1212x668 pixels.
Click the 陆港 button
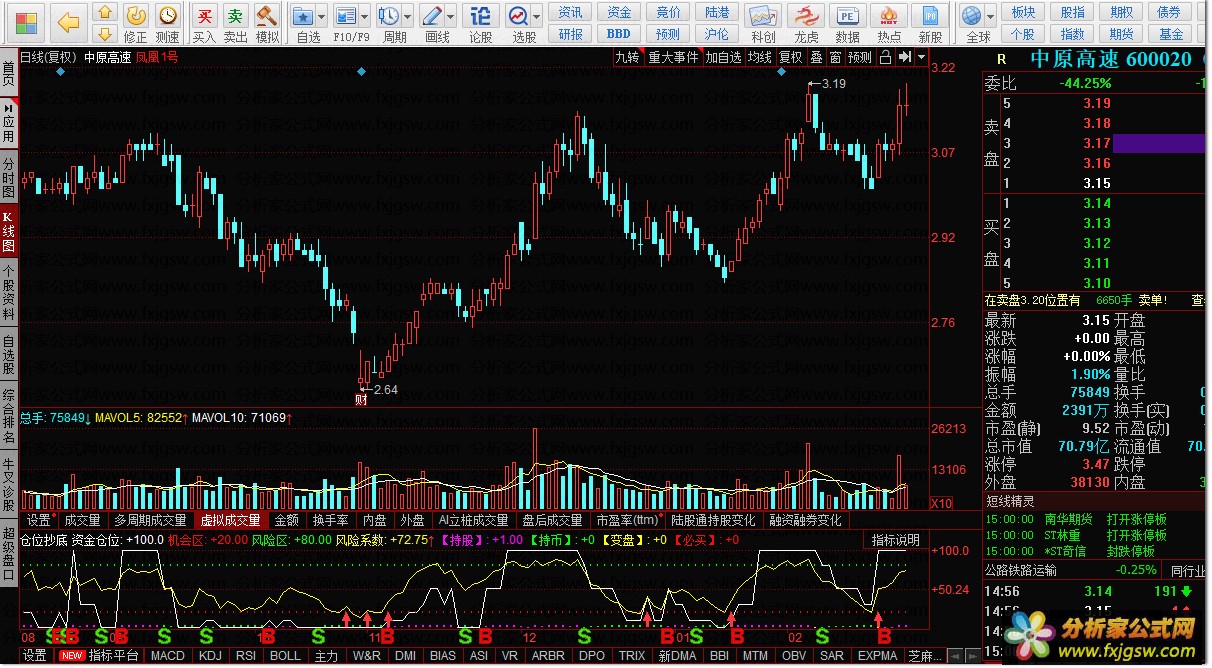click(717, 13)
